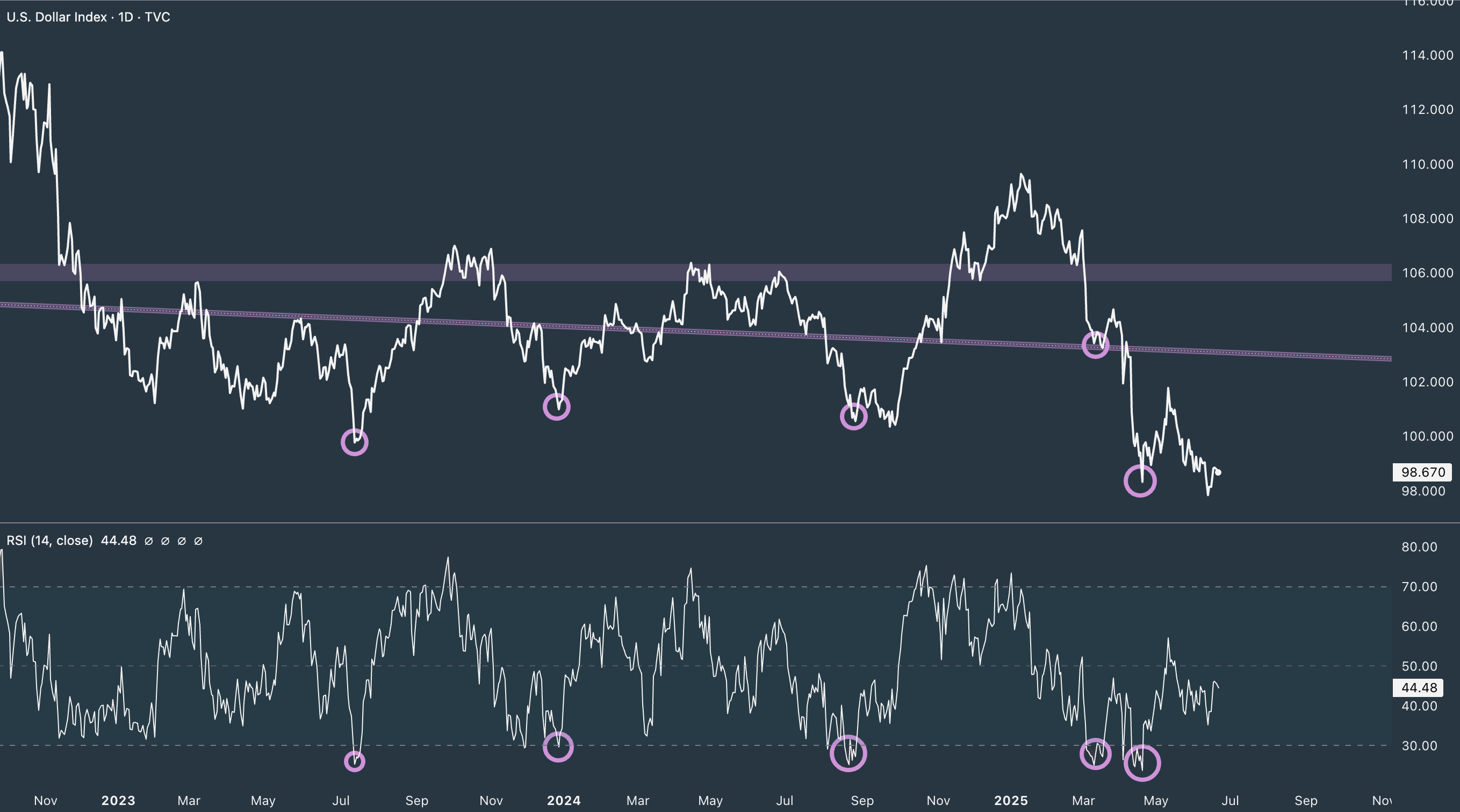
Task: Click the 50.00 RSI scale label
Action: (1419, 666)
